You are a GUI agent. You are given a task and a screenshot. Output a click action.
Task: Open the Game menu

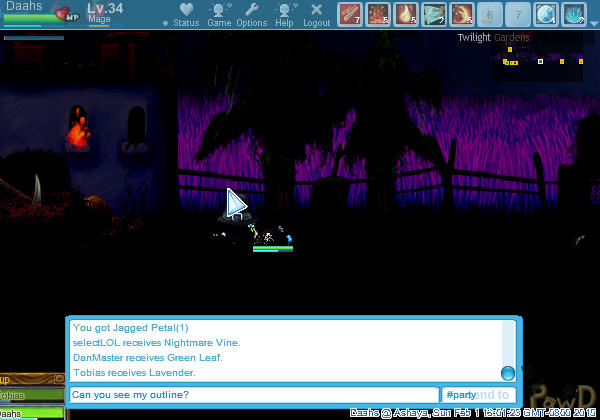click(x=219, y=15)
